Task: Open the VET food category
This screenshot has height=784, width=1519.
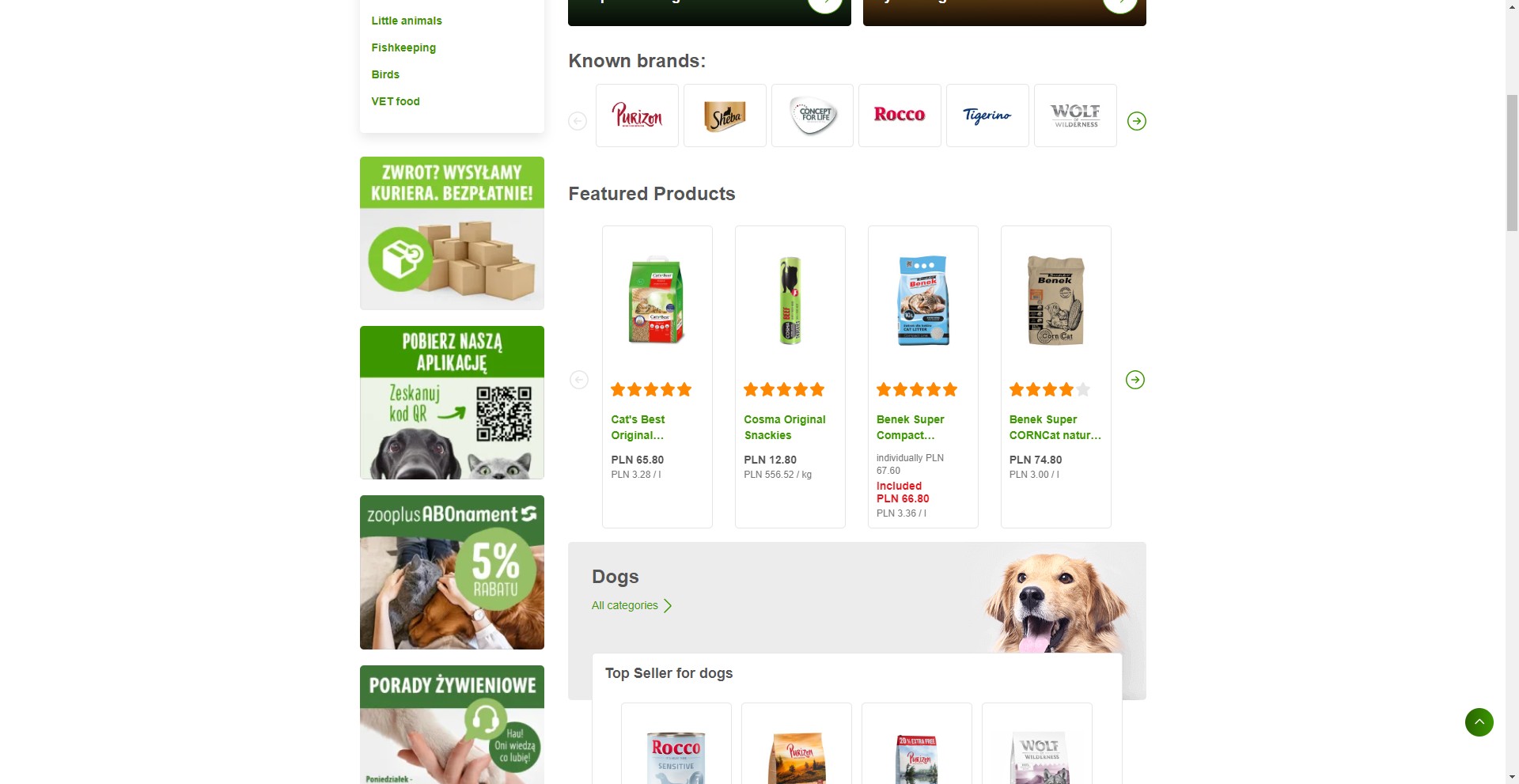Action: 396,101
